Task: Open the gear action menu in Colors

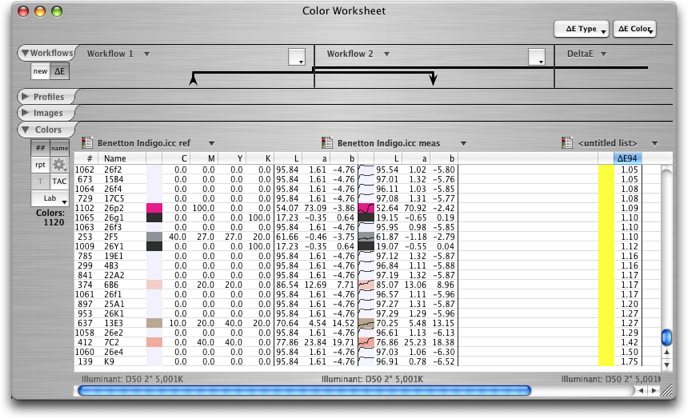Action: tap(59, 165)
